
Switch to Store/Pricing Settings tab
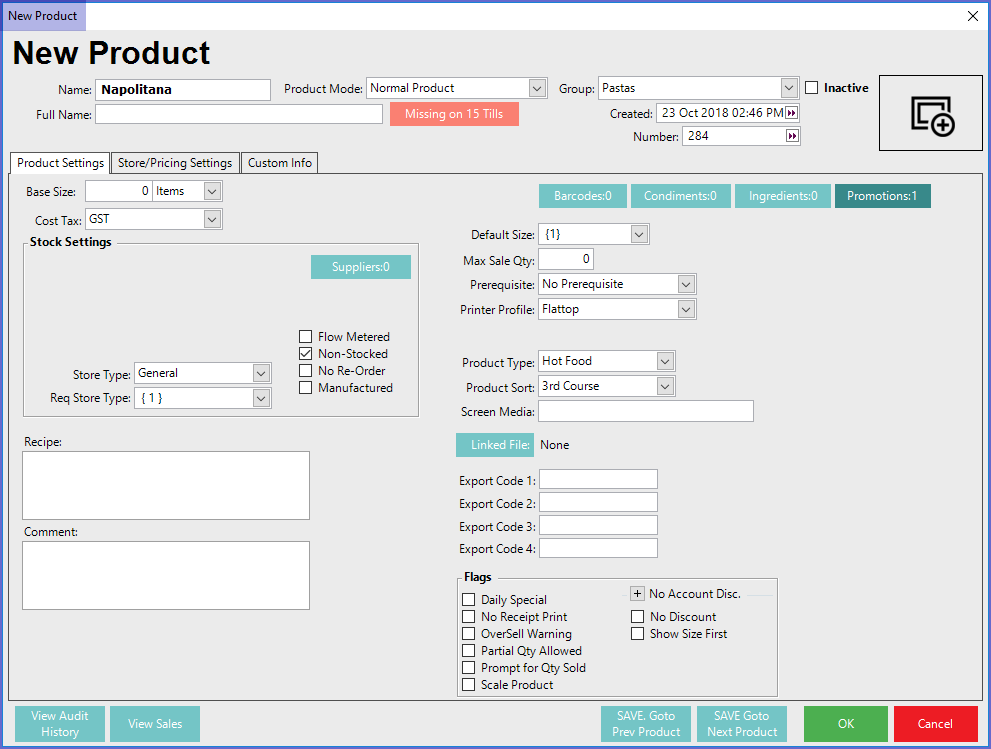[175, 163]
